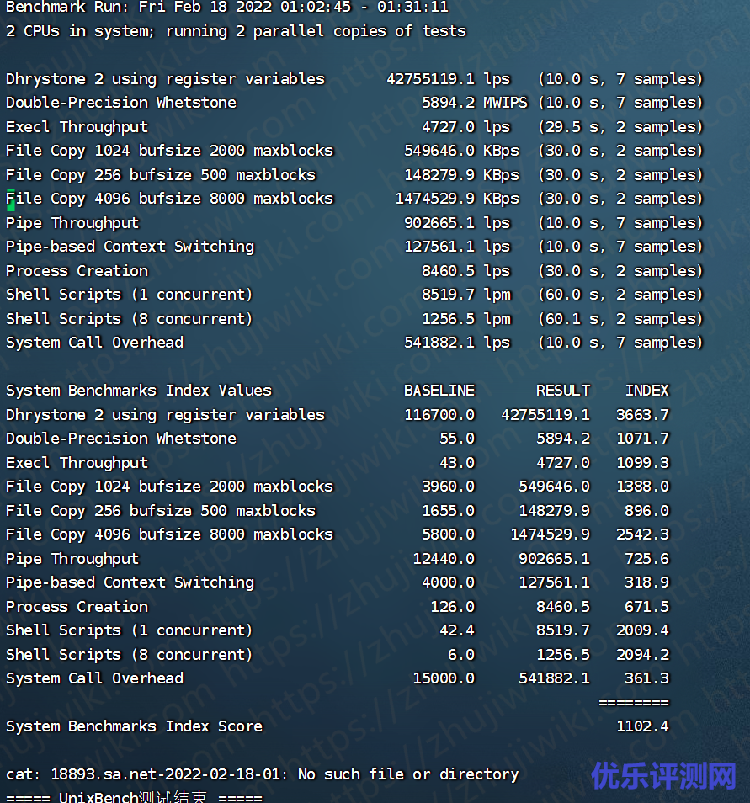Click the Process Creation index '671.5'
Viewport: 750px width, 803px height.
coord(646,607)
